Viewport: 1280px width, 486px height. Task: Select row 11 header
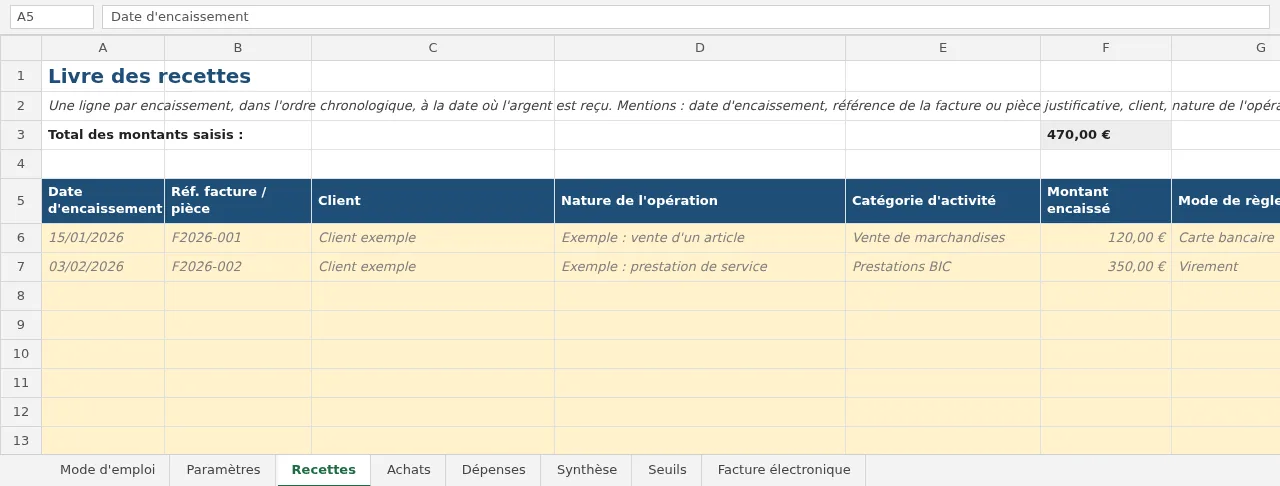pos(21,383)
